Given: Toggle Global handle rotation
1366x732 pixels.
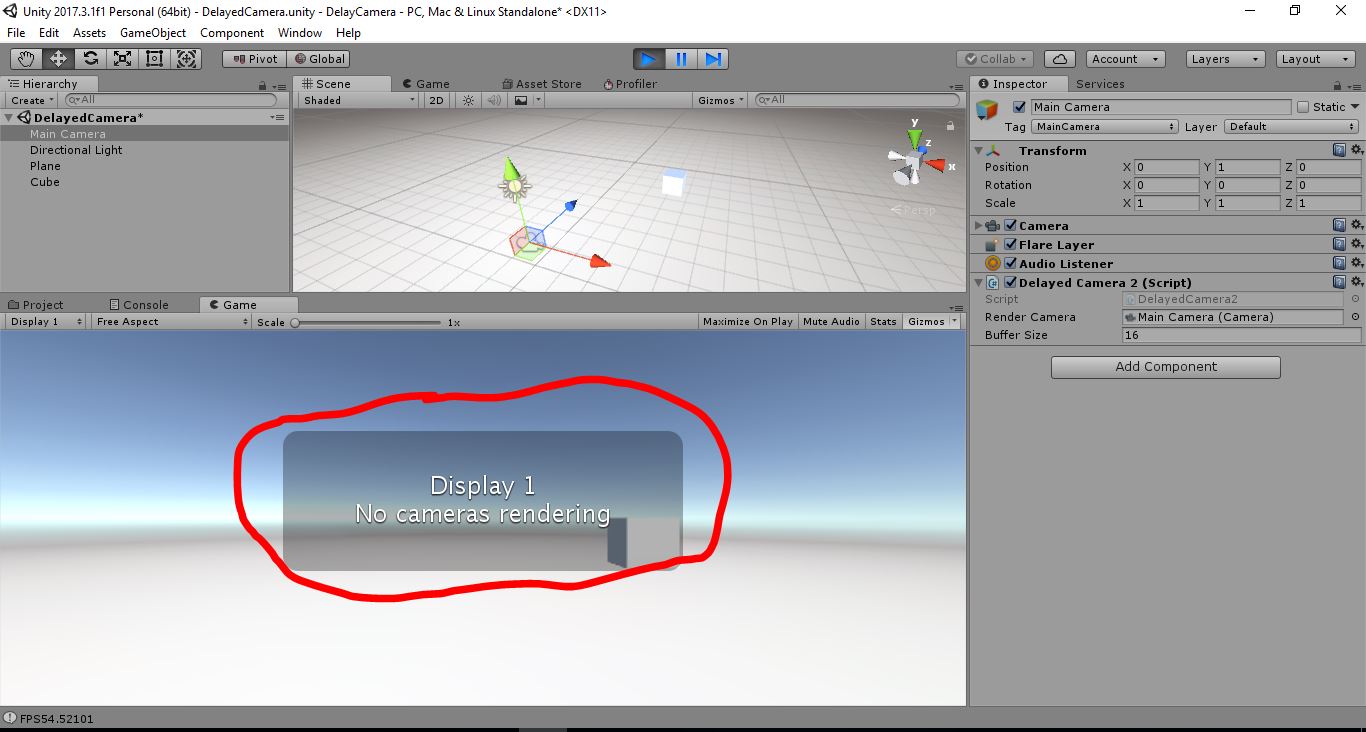Looking at the screenshot, I should [317, 59].
